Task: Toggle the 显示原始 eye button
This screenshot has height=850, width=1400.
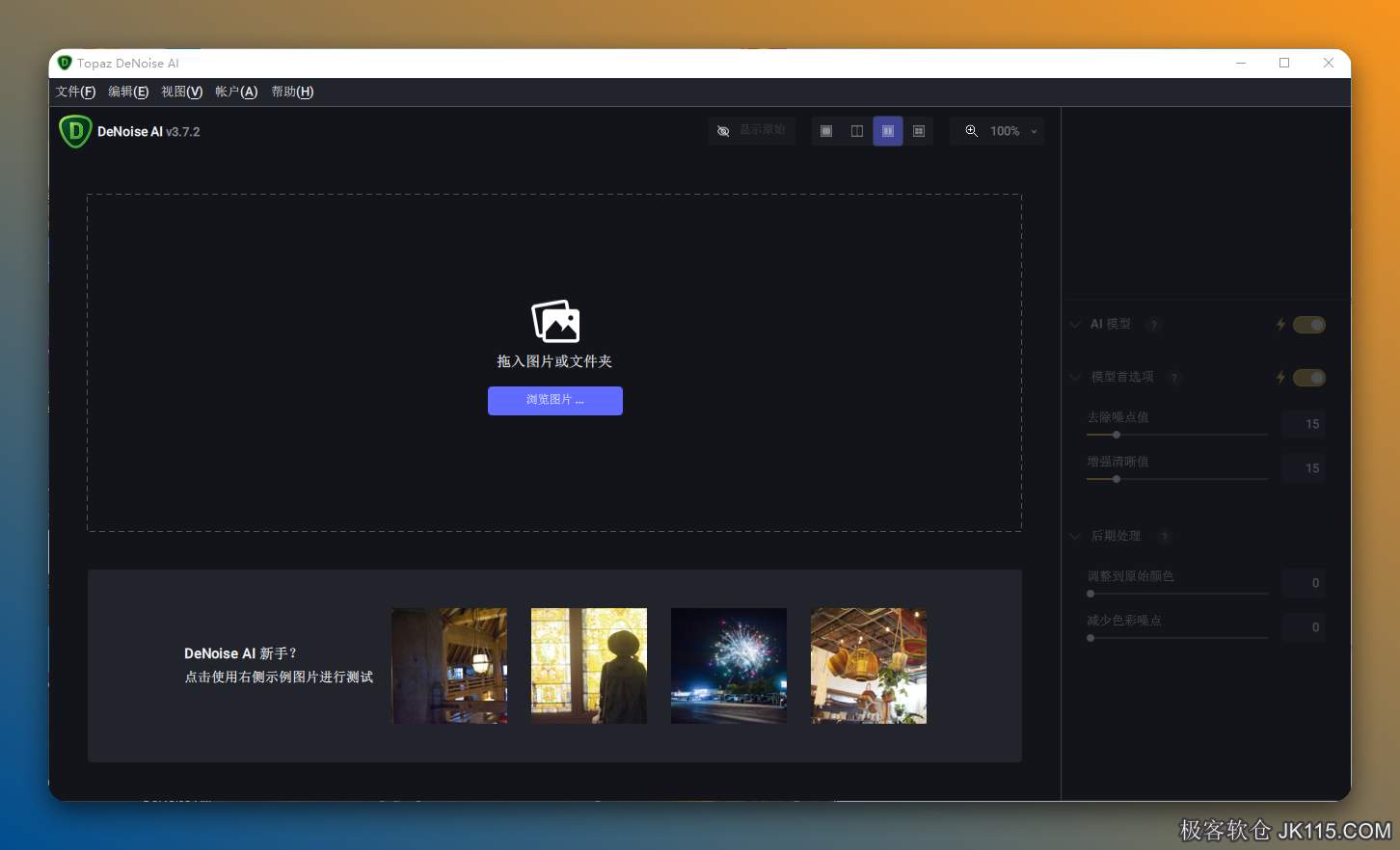Action: coord(752,131)
